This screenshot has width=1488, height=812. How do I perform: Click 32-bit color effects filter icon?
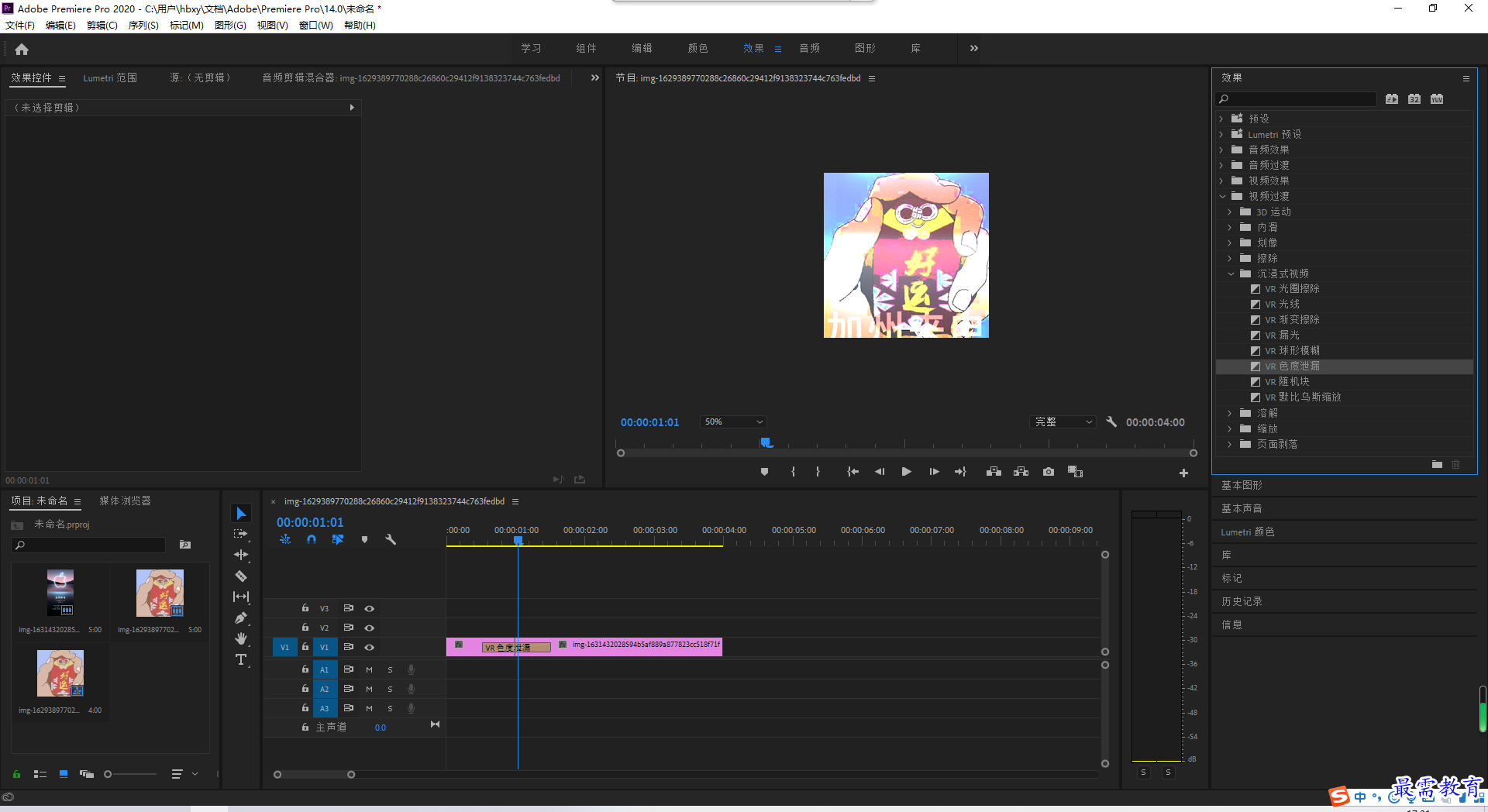pos(1414,98)
